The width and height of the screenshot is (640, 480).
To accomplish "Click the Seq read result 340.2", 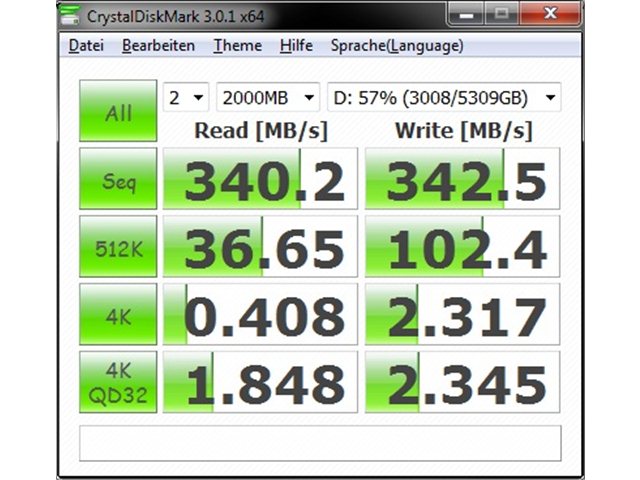I will (x=260, y=179).
